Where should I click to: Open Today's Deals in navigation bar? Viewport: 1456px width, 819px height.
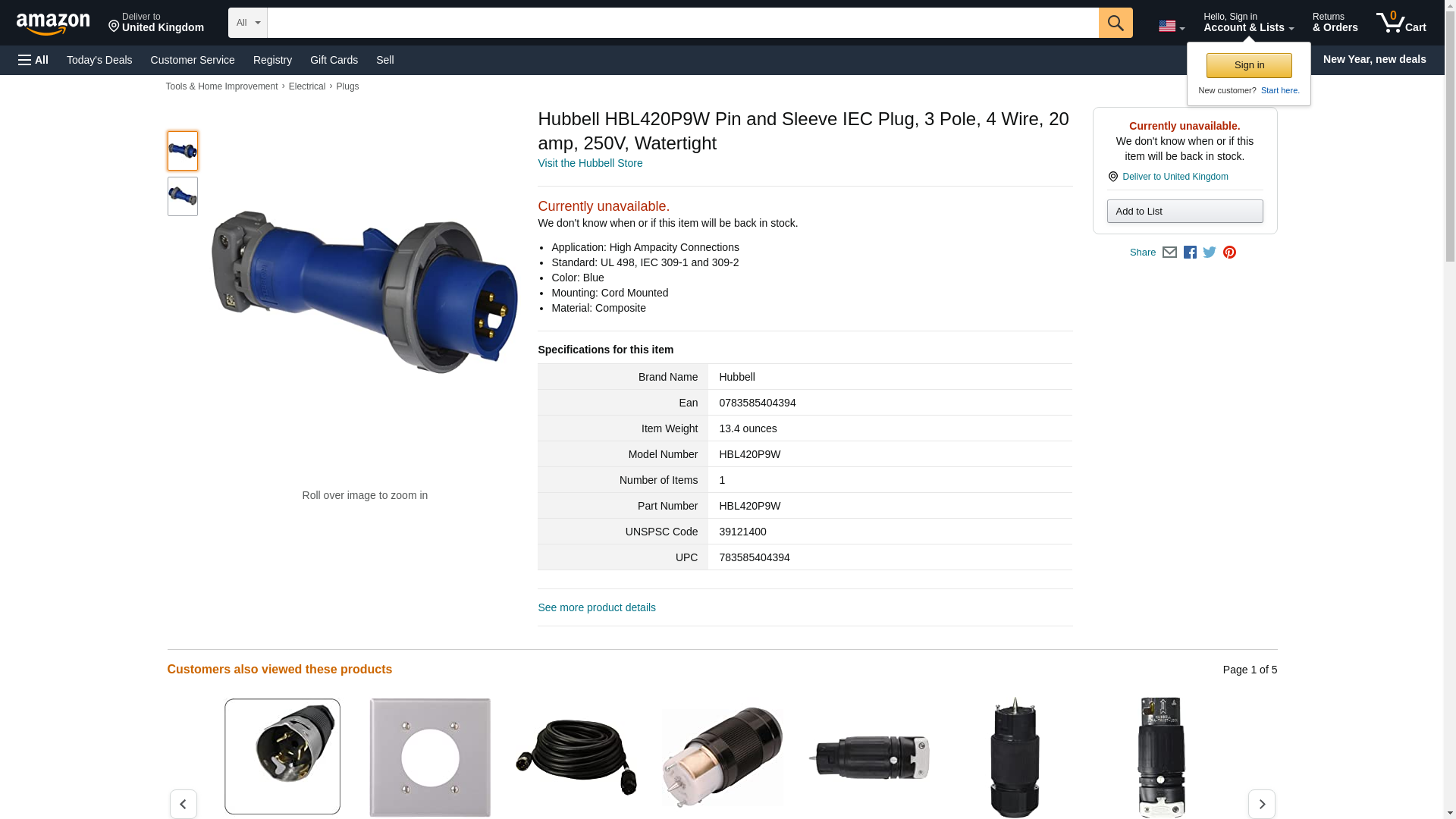coord(99,60)
